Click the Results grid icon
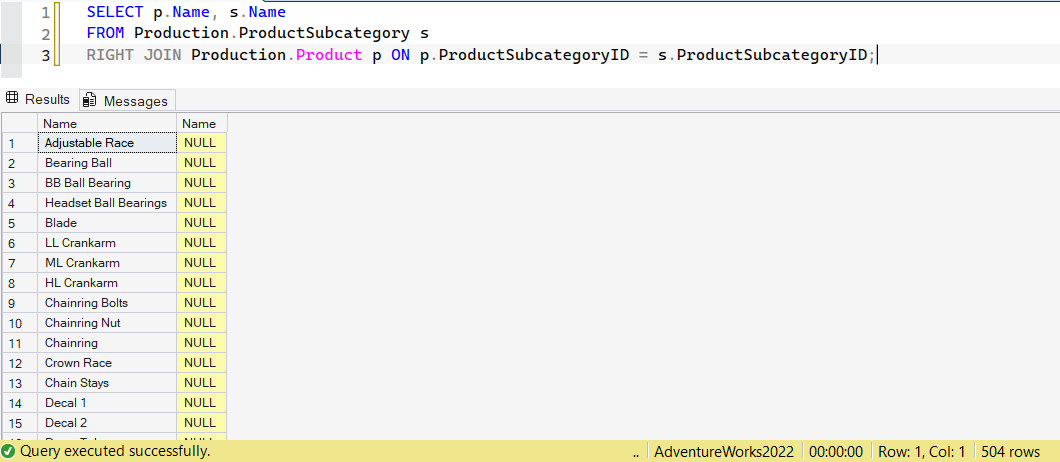Screen dimensions: 1060x462 tap(12, 99)
